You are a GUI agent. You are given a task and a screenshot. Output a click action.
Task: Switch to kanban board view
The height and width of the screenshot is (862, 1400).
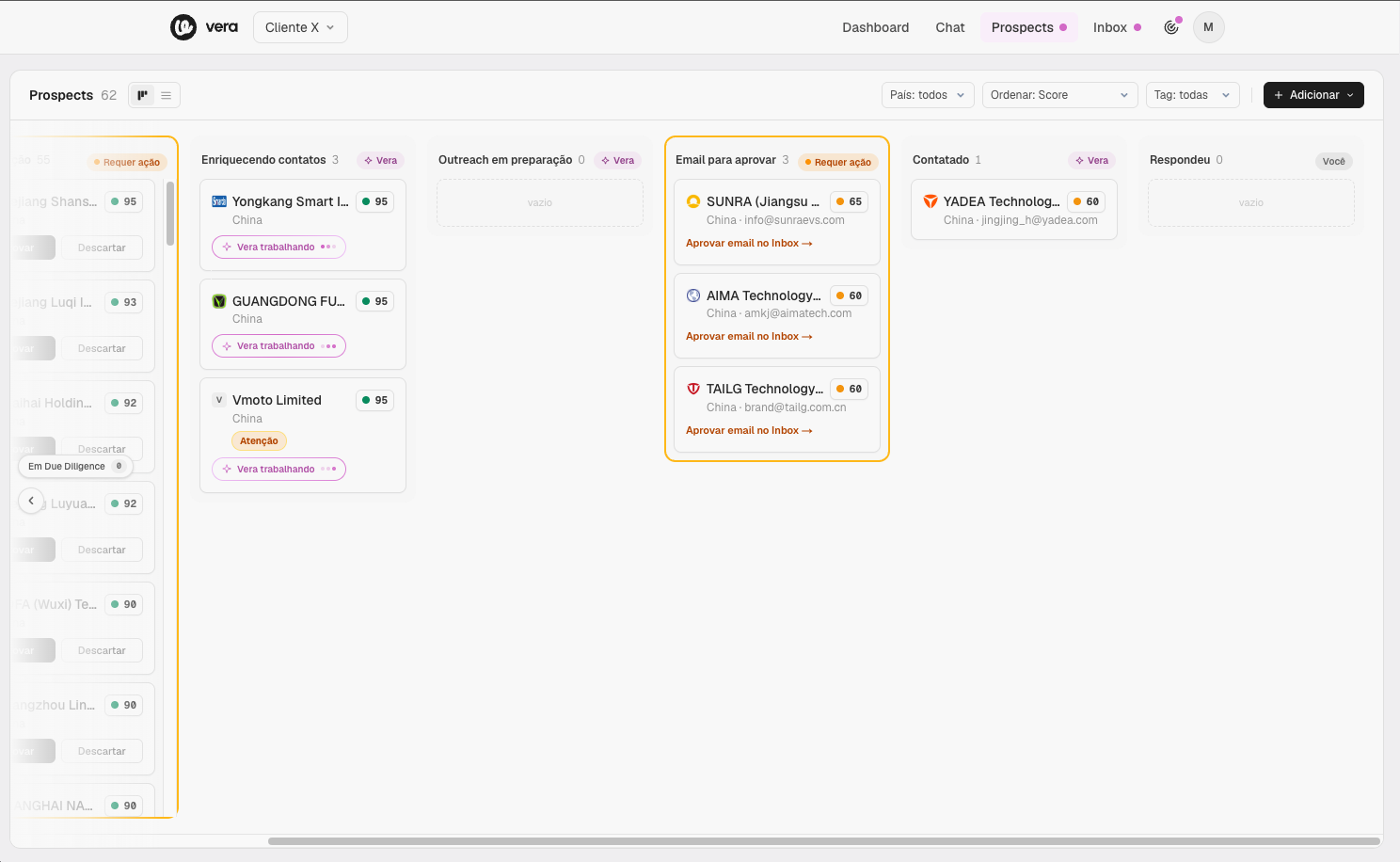coord(142,95)
